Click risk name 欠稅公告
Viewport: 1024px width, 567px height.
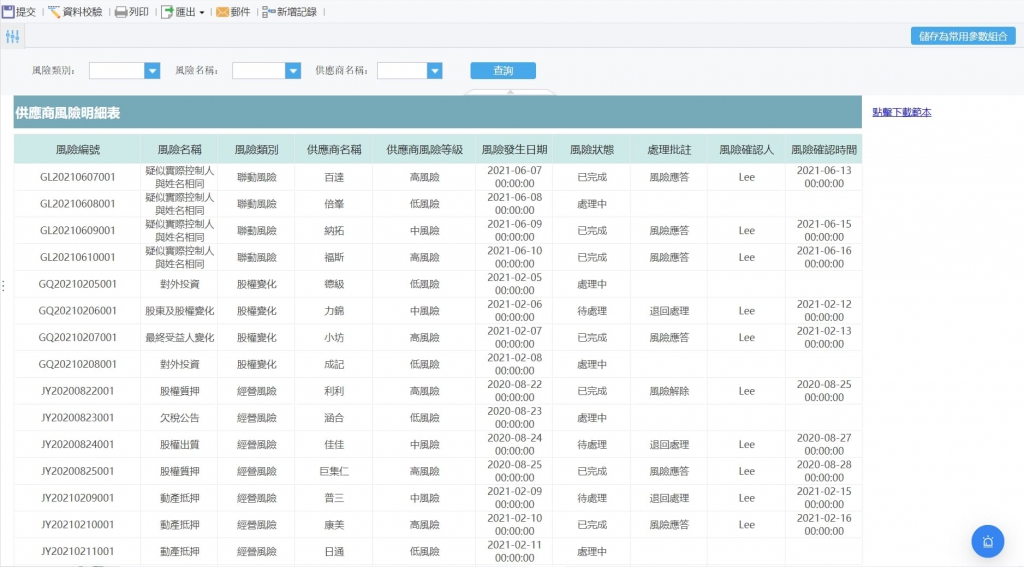tap(179, 418)
